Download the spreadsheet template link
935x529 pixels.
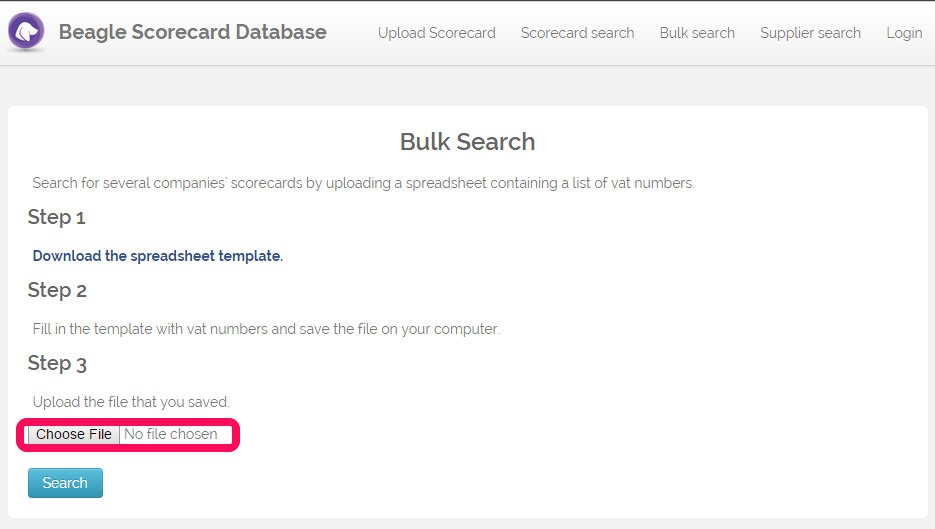pyautogui.click(x=157, y=256)
